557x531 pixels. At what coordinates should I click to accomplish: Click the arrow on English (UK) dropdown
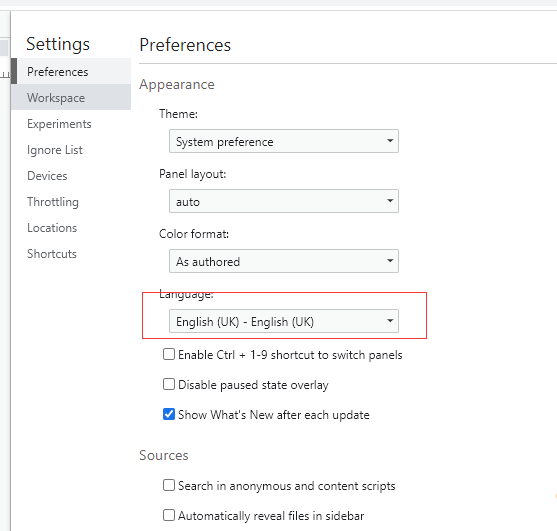pyautogui.click(x=390, y=321)
